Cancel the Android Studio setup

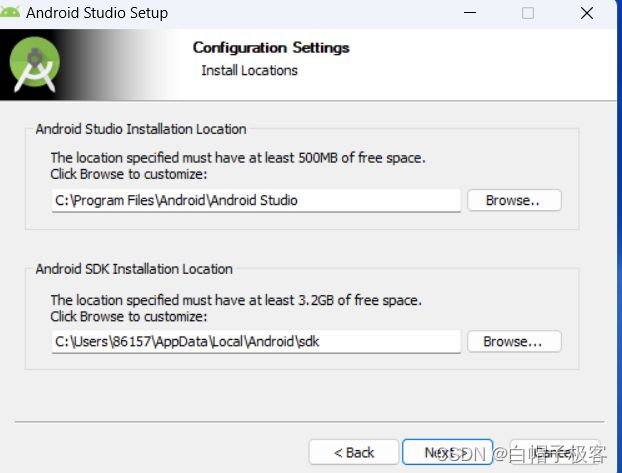tap(555, 452)
